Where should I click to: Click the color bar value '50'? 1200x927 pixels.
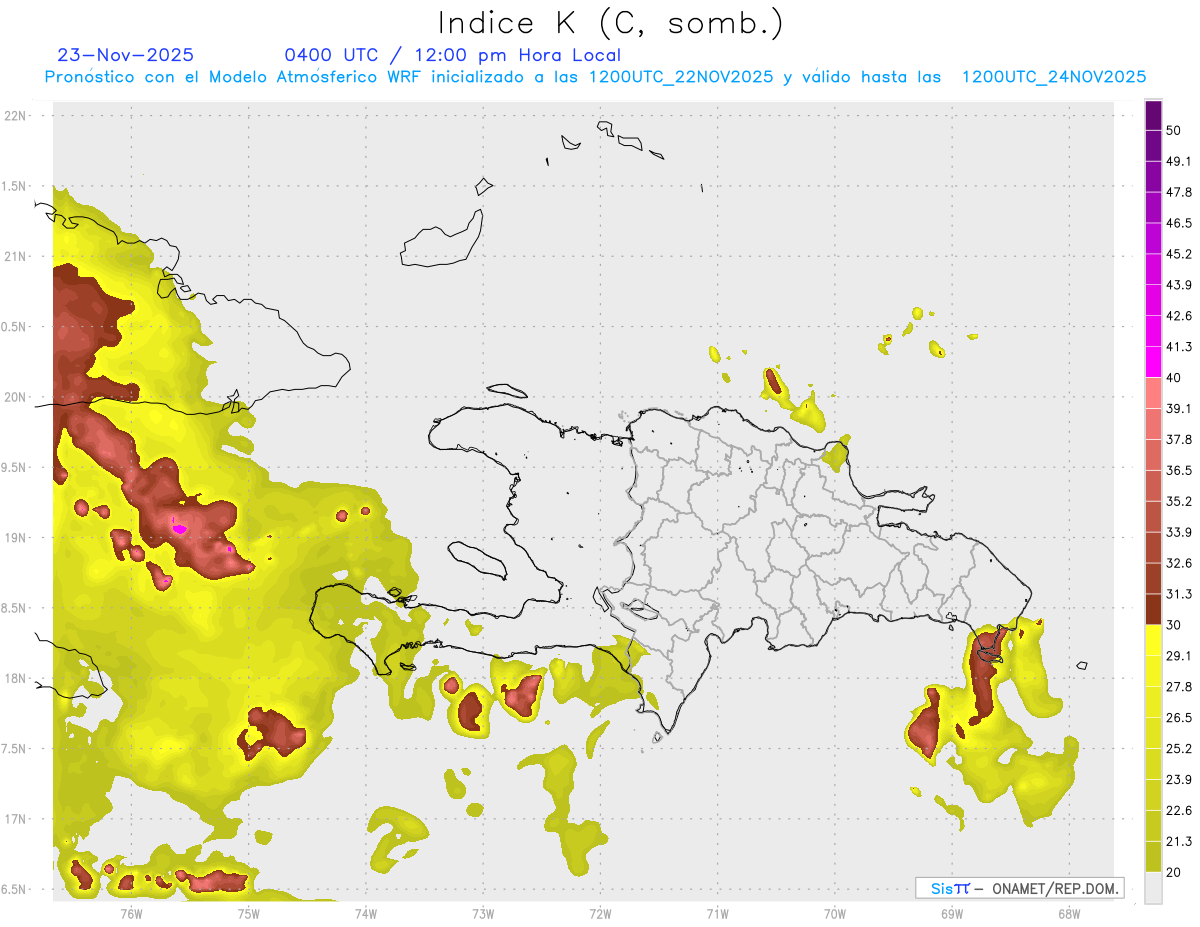[x=1174, y=130]
